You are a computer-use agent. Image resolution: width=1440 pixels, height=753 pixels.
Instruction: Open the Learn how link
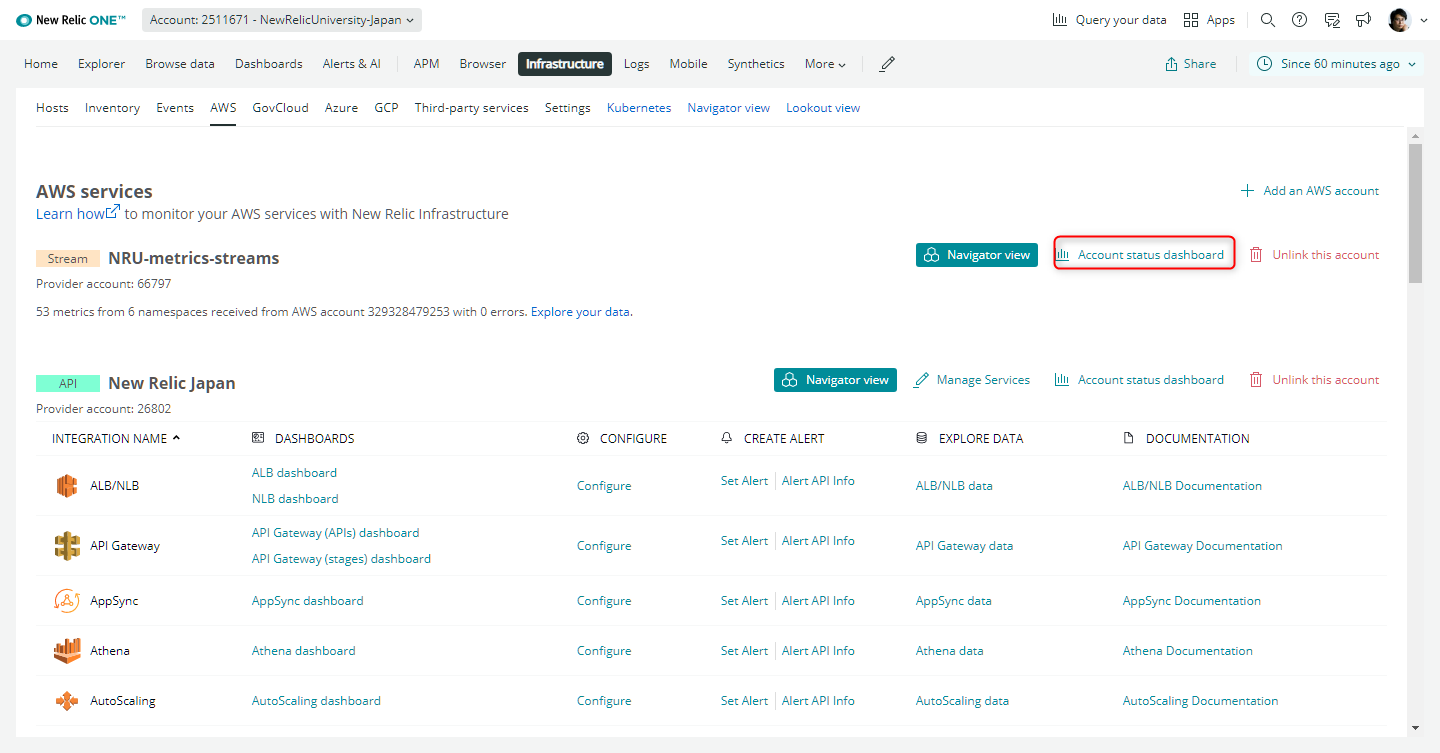(x=78, y=214)
